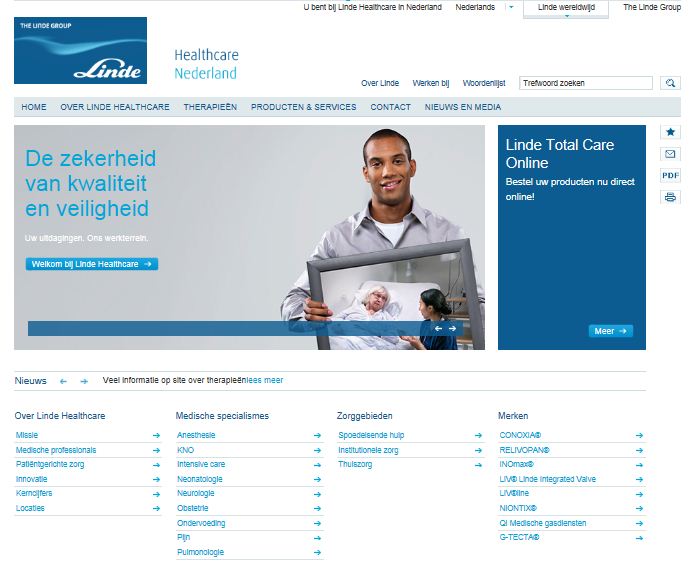Export page using the PDF icon
The width and height of the screenshot is (692, 575).
click(670, 175)
